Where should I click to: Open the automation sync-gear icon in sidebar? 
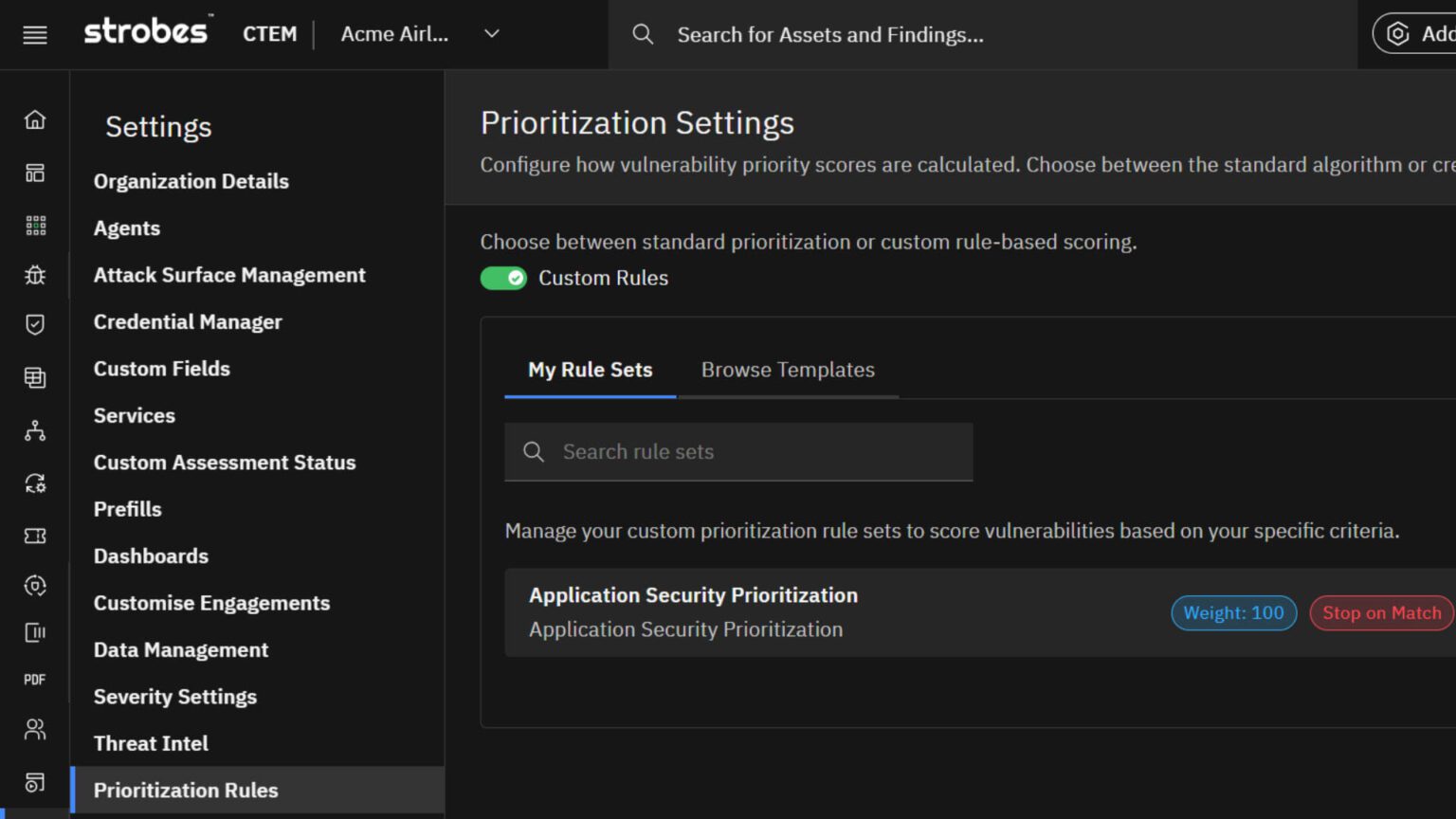pos(35,483)
